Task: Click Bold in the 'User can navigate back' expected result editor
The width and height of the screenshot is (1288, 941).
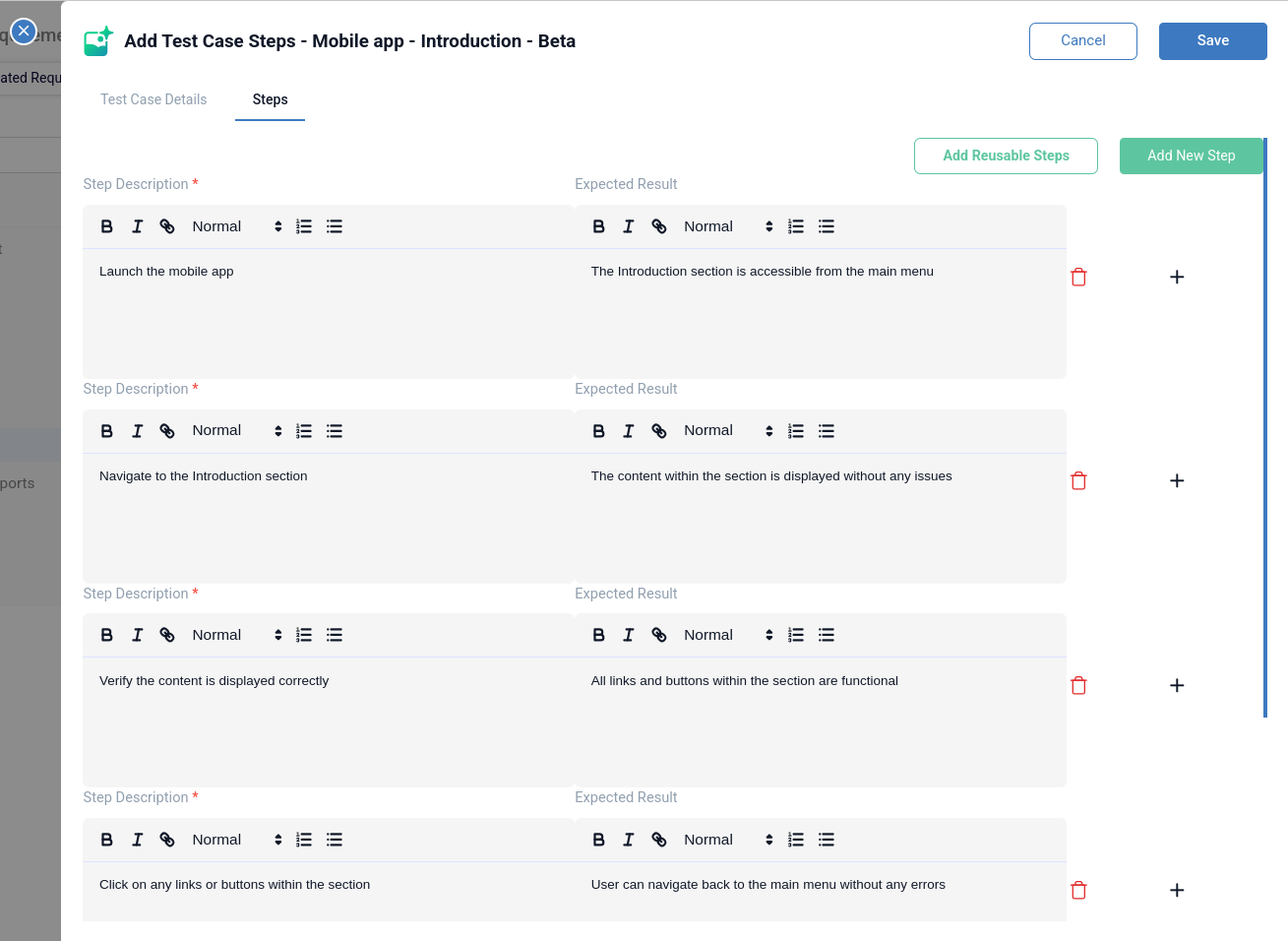Action: click(598, 840)
